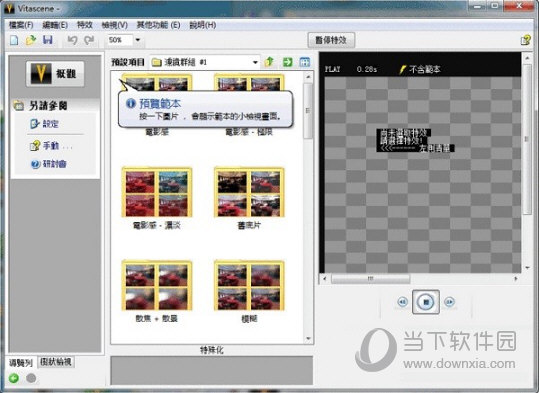Click the Vitascene app icon in title bar
The image size is (540, 393).
point(10,9)
